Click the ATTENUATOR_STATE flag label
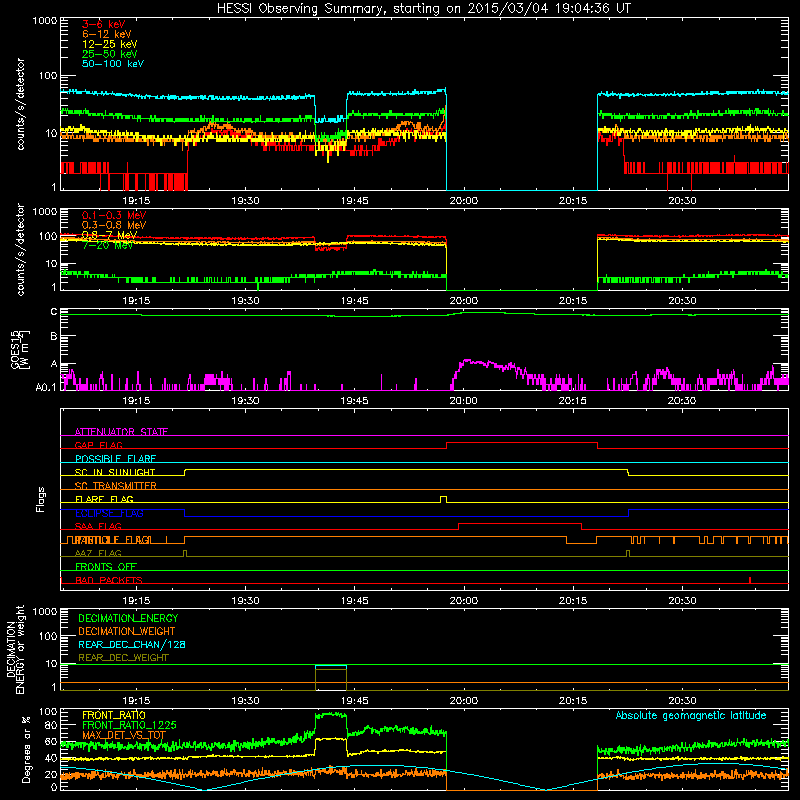 coord(121,432)
